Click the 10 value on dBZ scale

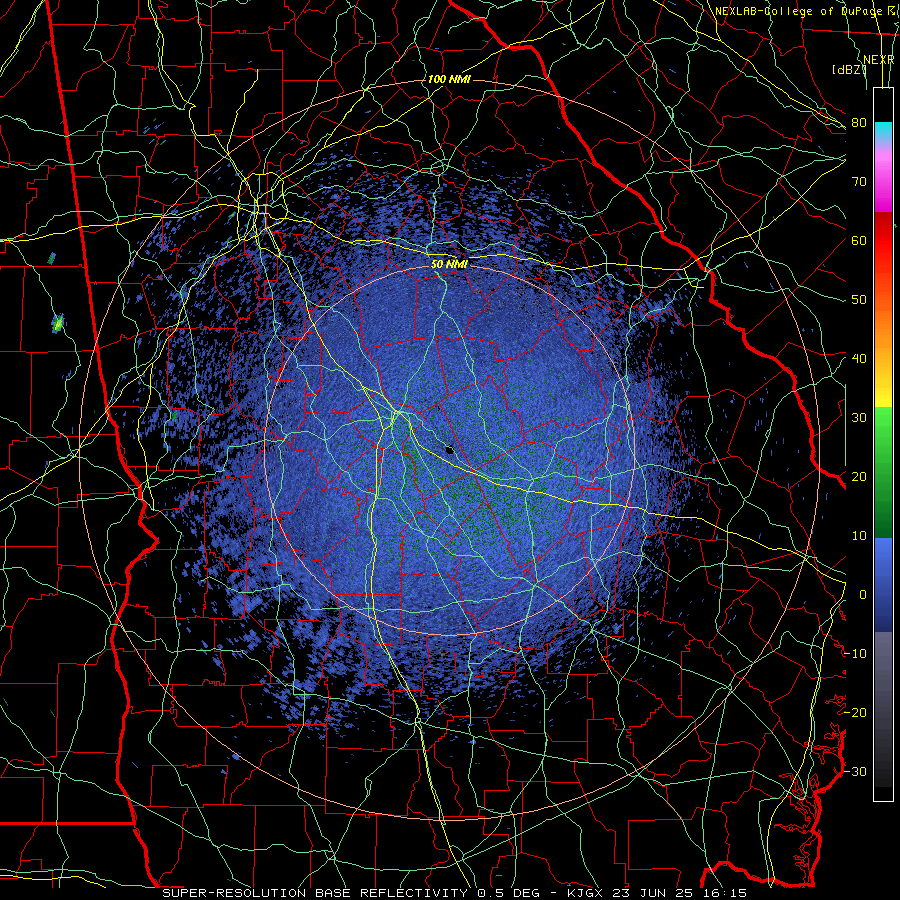[859, 536]
